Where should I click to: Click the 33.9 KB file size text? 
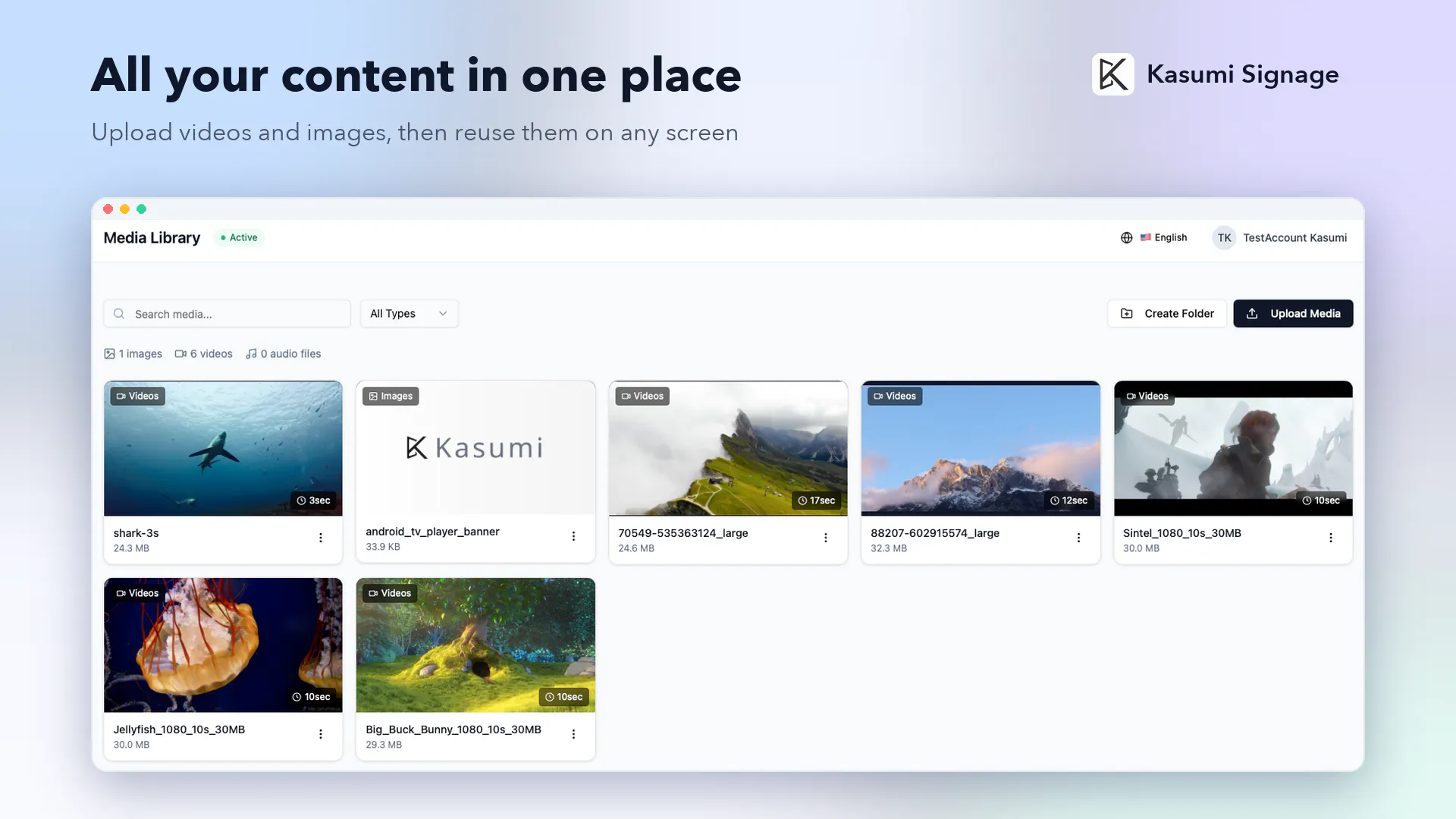pos(382,547)
